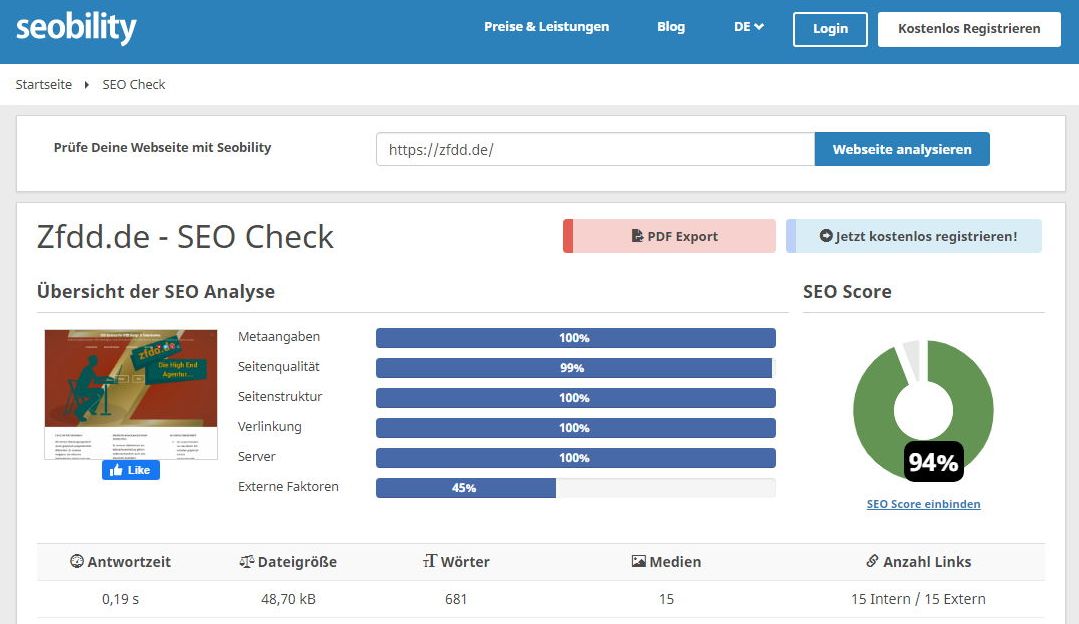The image size is (1079, 624).
Task: Open the zfdd.de website thumbnail
Action: [131, 394]
